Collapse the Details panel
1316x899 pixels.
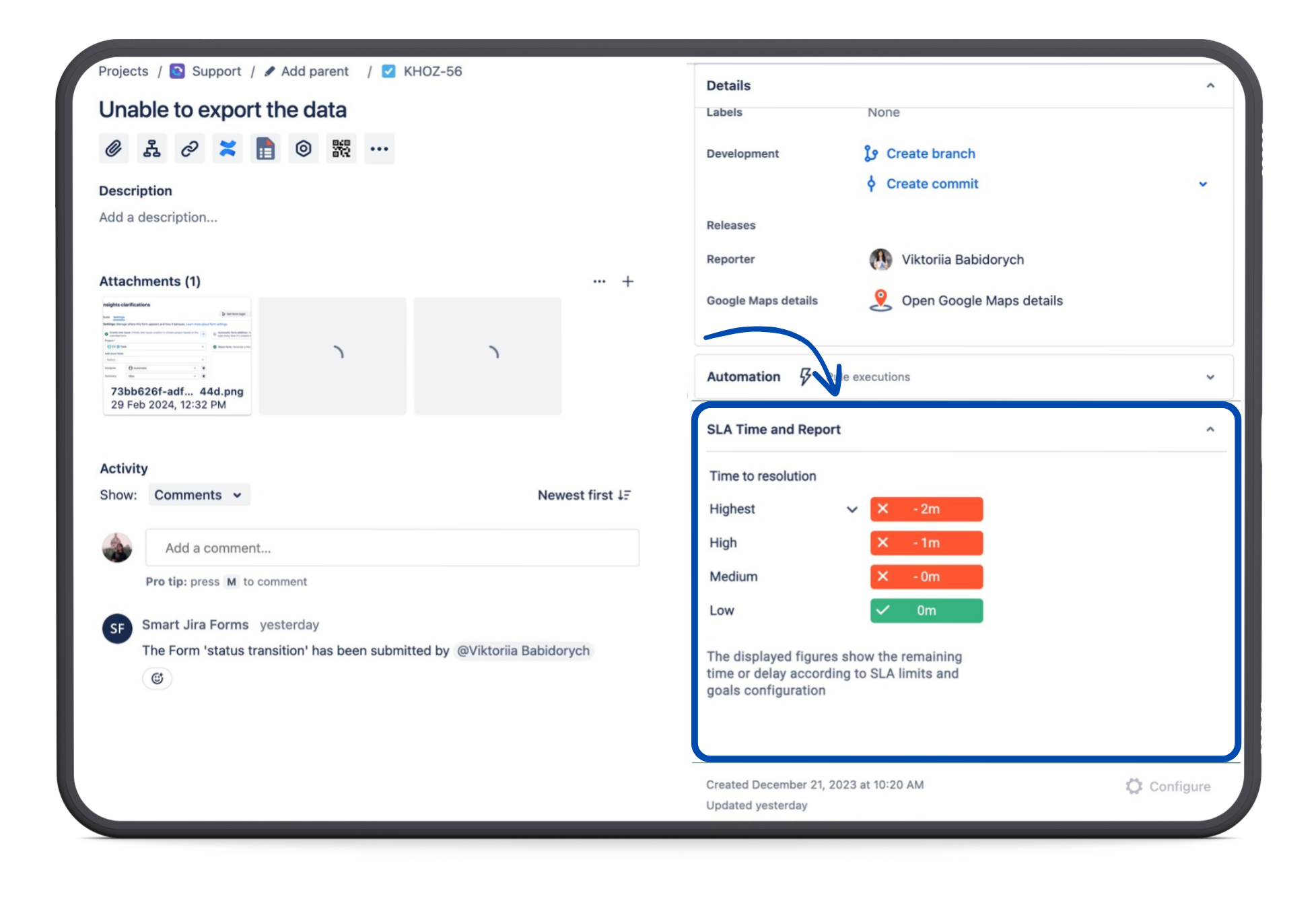(1210, 86)
